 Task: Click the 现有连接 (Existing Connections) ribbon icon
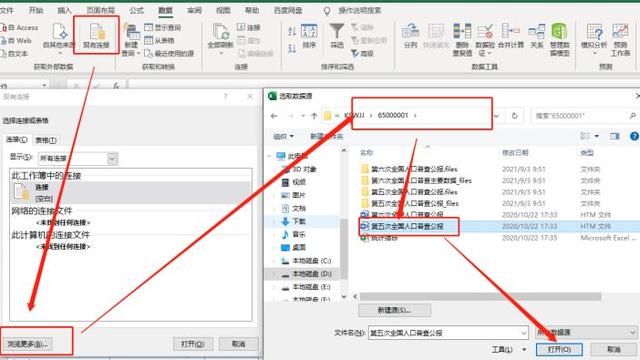point(97,36)
